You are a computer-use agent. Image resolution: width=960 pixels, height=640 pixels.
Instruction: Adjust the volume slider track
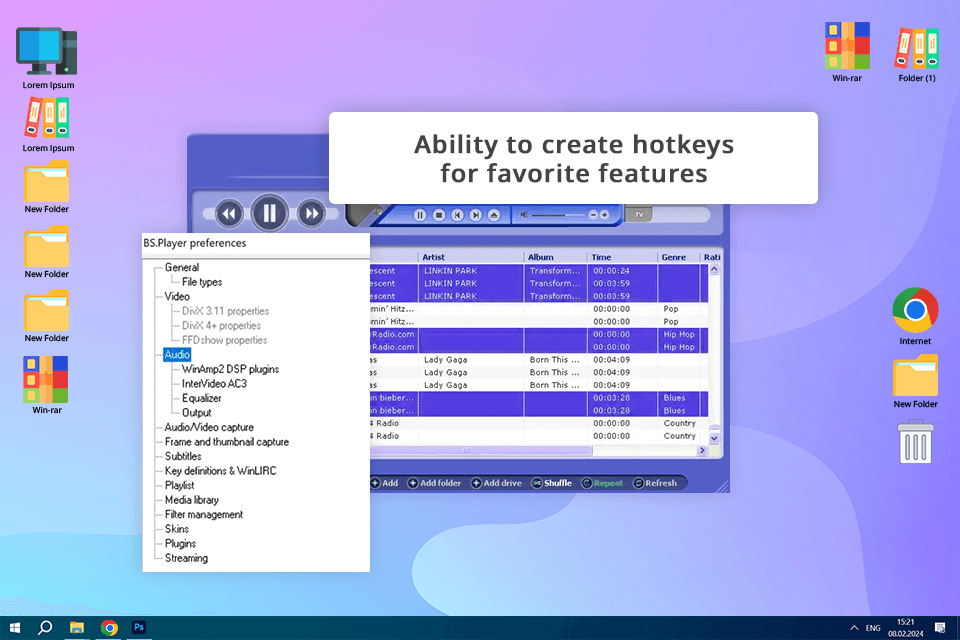558,215
